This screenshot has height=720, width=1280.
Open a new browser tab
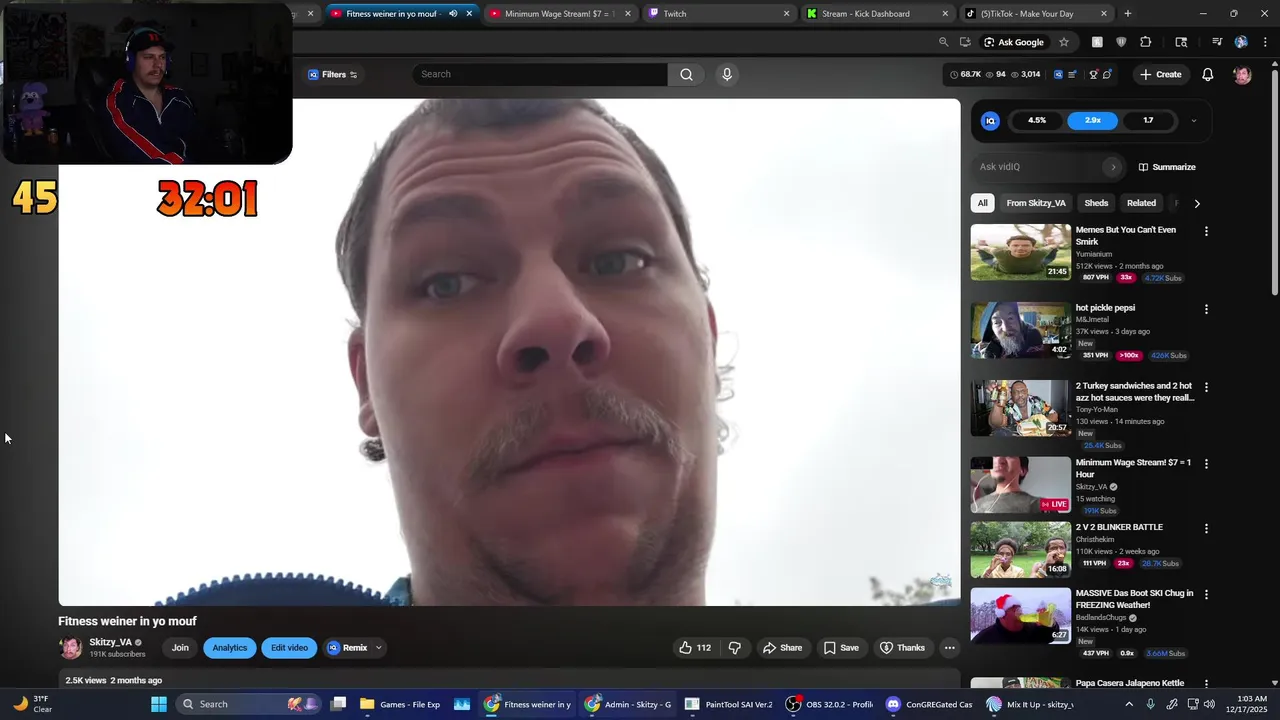[1127, 14]
